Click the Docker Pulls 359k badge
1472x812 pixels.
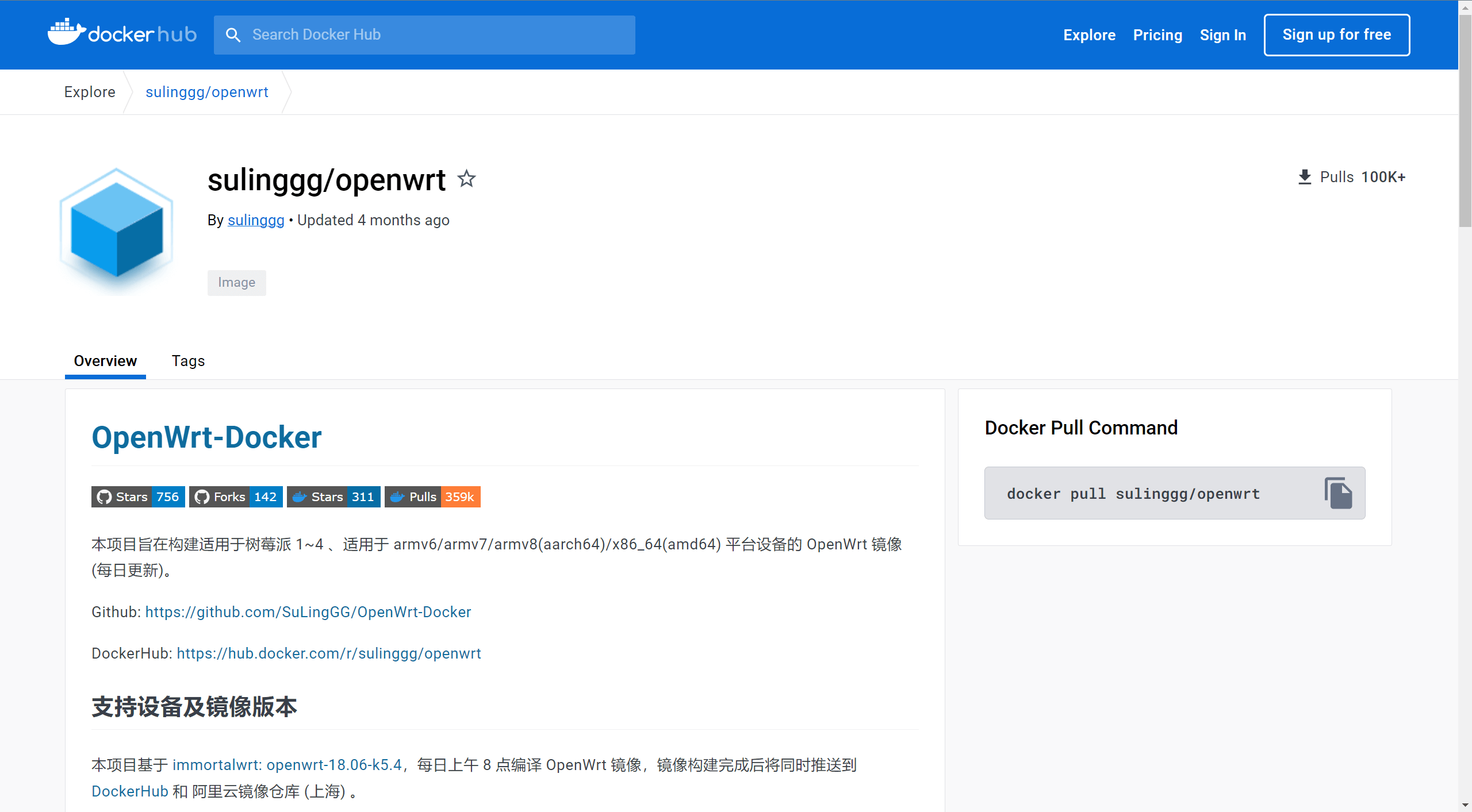432,497
